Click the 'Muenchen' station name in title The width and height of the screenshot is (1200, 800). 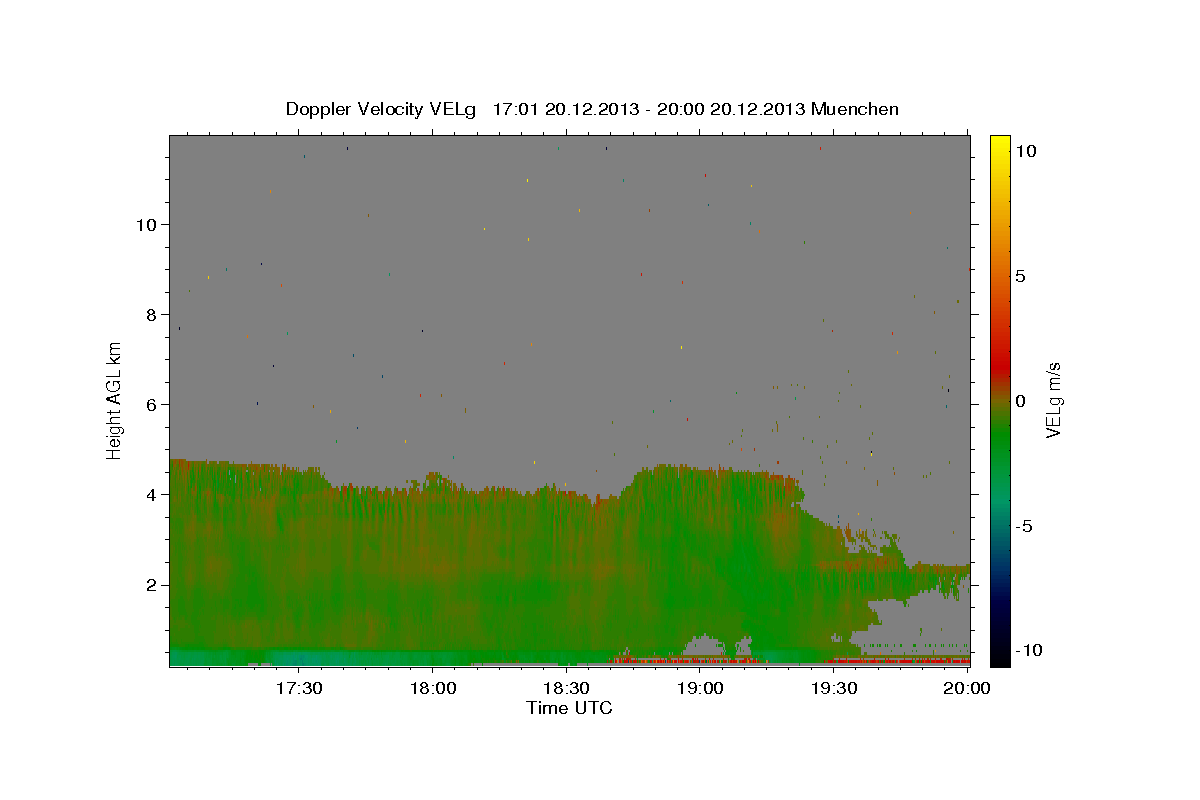coord(855,109)
